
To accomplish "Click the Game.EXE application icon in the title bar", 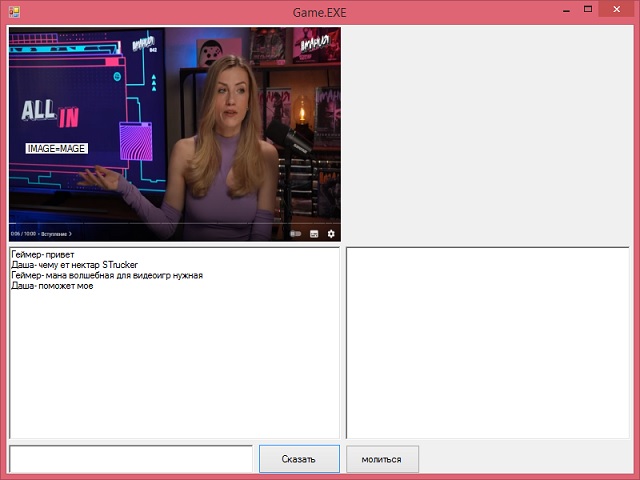I will coord(14,12).
